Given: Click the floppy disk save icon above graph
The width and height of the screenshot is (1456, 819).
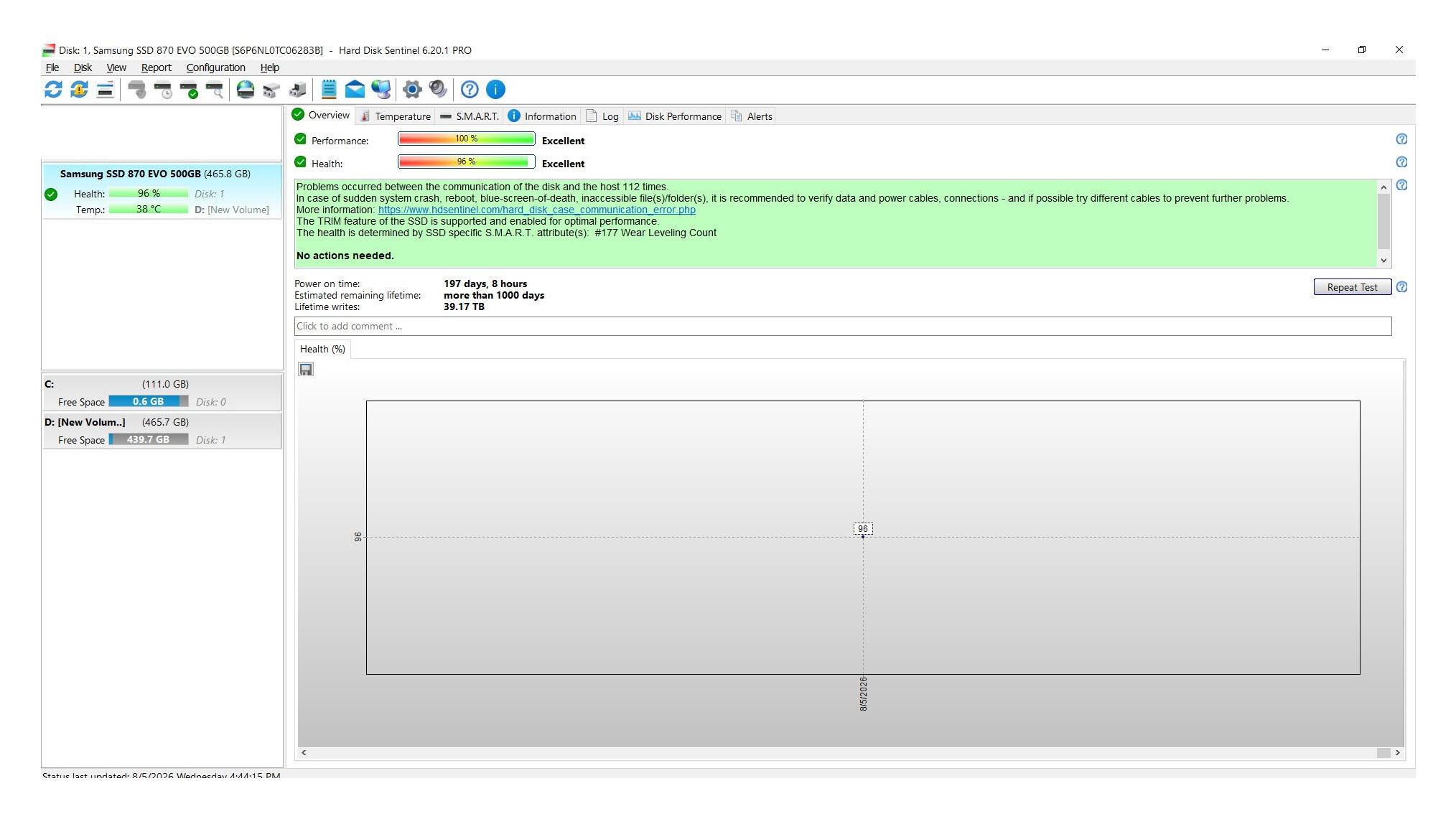Looking at the screenshot, I should click(x=306, y=370).
